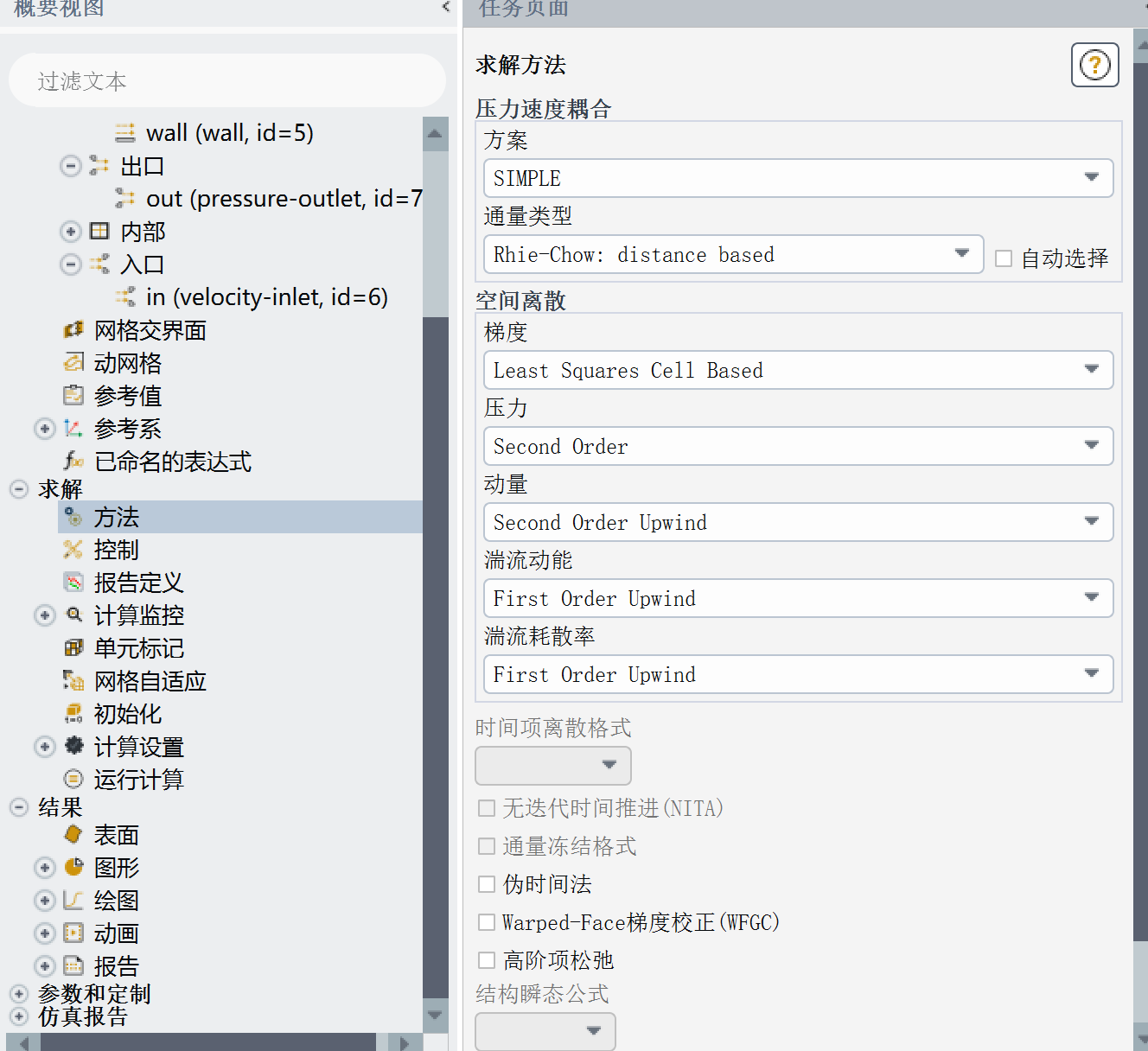Screen dimensions: 1148x1051
Task: Expand the 内部 tree node
Action: [71, 231]
